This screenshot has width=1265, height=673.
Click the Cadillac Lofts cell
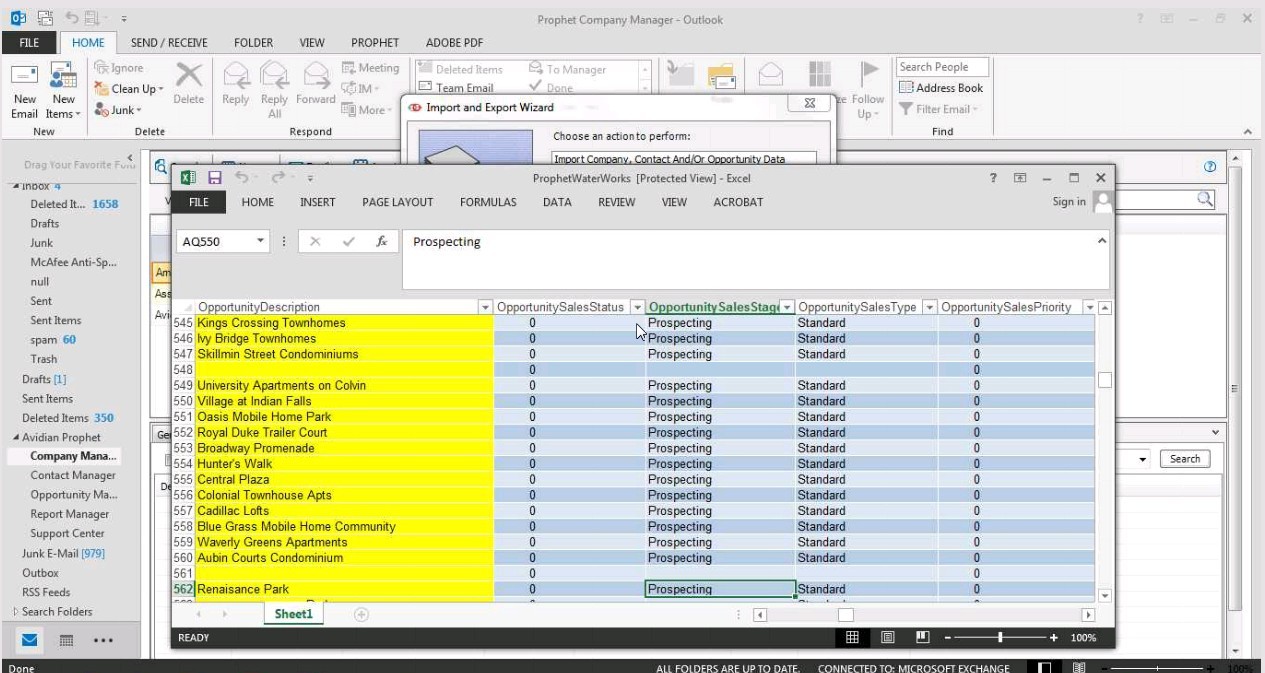pos(344,511)
